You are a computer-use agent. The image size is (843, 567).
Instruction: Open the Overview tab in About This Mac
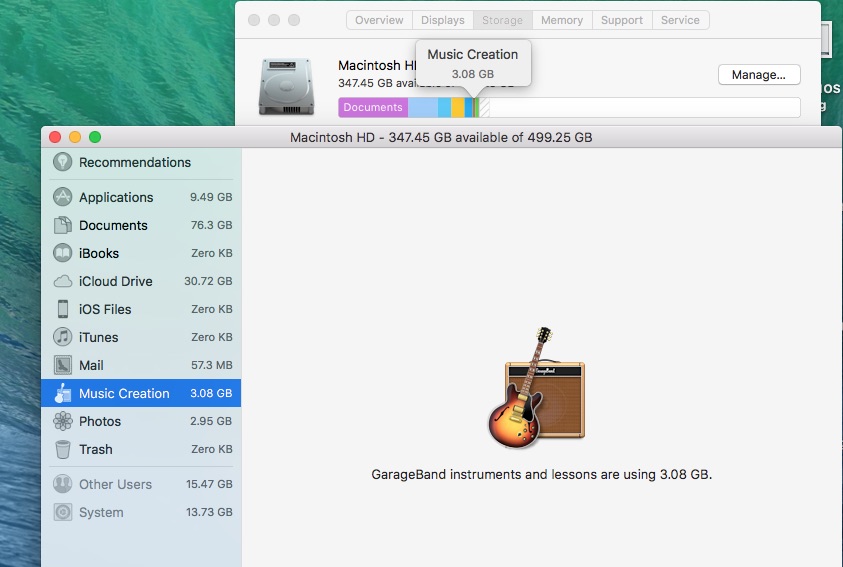[379, 20]
